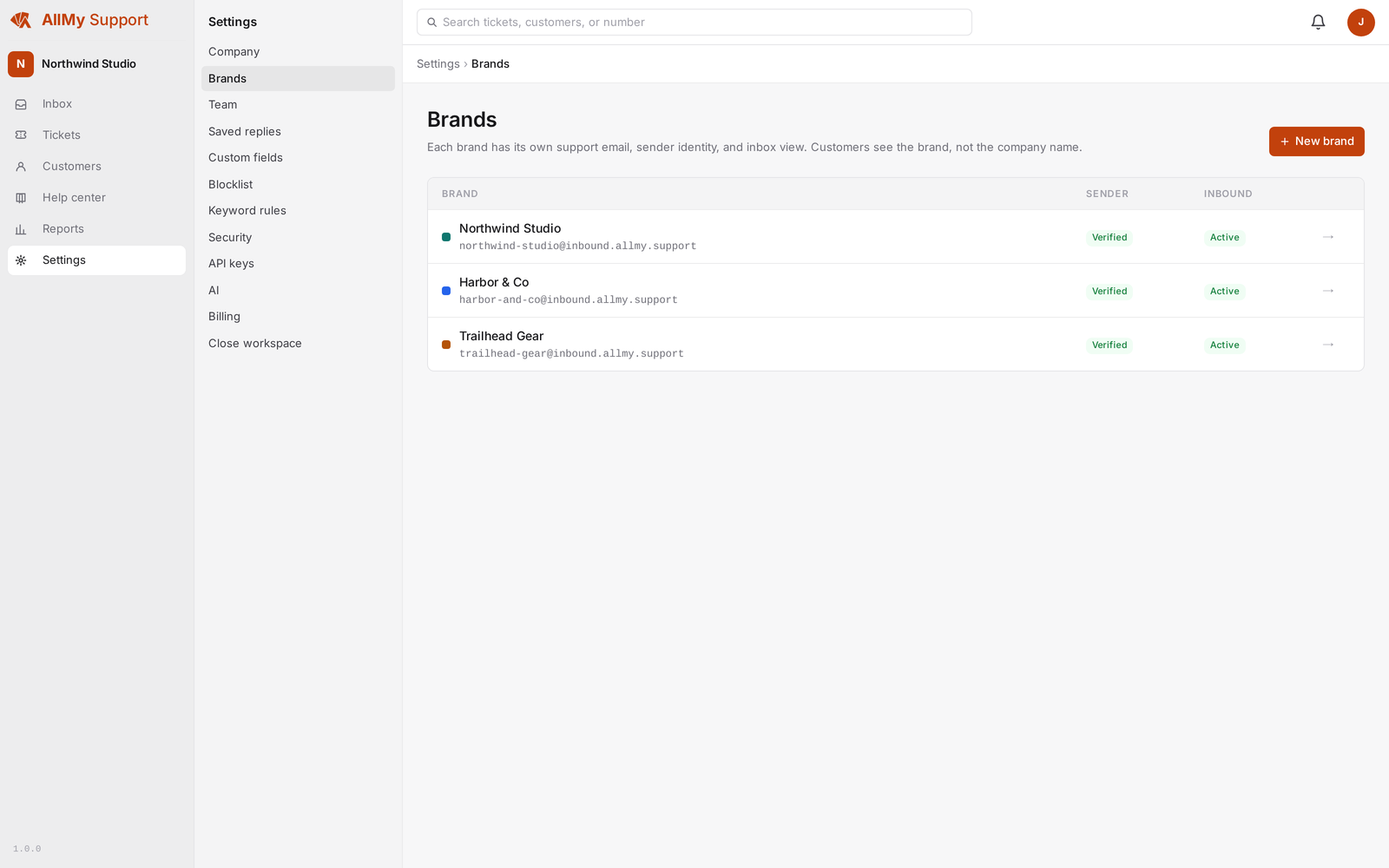Open the Harbor & Co brand name

point(494,282)
